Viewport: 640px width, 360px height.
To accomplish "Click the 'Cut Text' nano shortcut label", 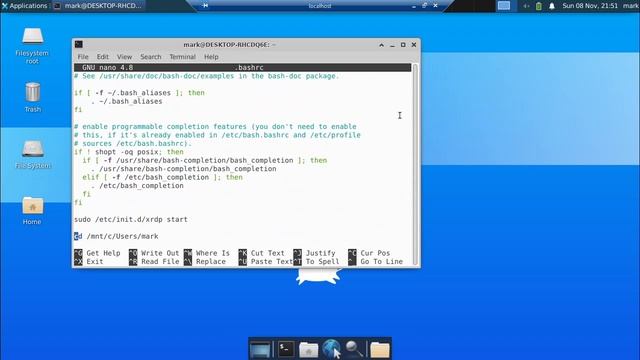I will pyautogui.click(x=268, y=253).
